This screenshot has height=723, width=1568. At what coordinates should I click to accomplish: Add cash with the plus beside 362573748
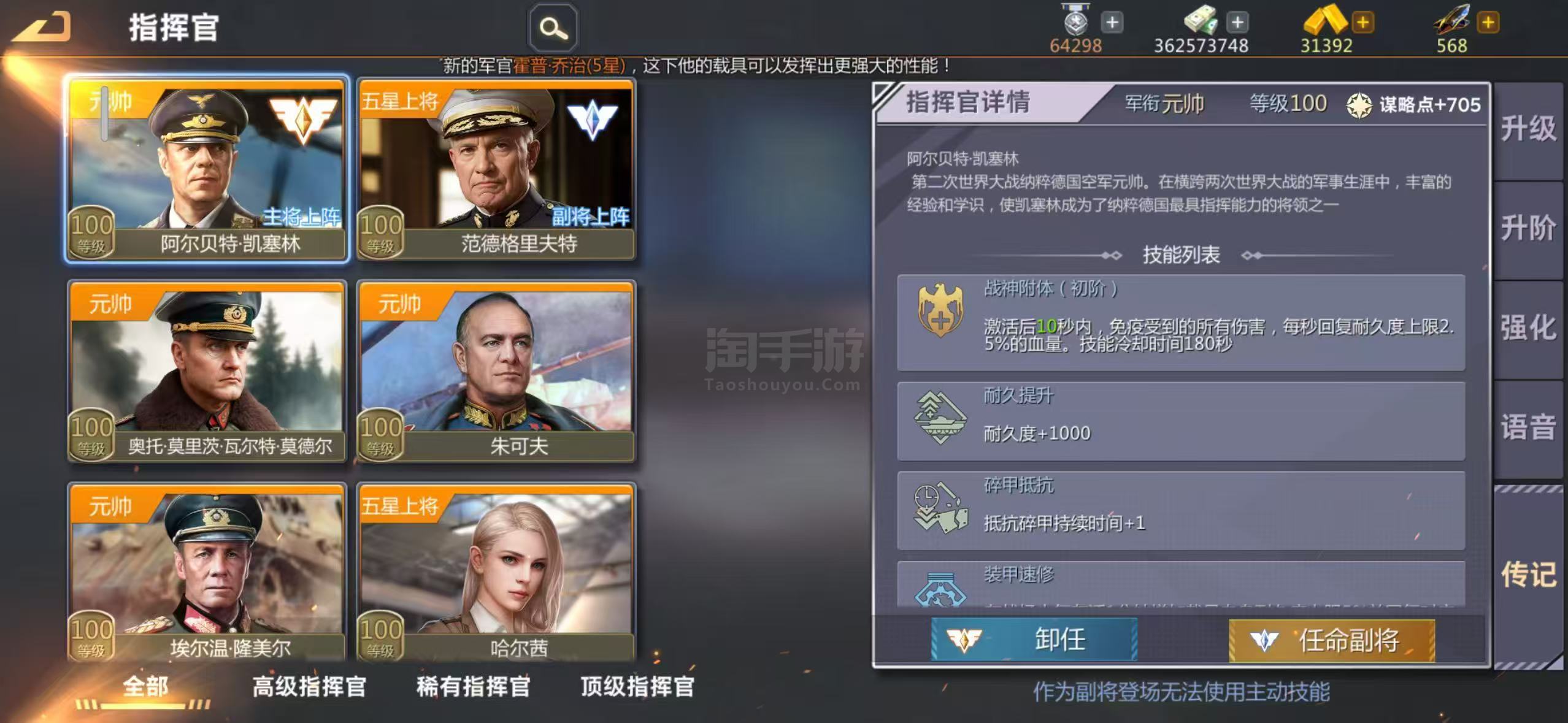pyautogui.click(x=1237, y=23)
